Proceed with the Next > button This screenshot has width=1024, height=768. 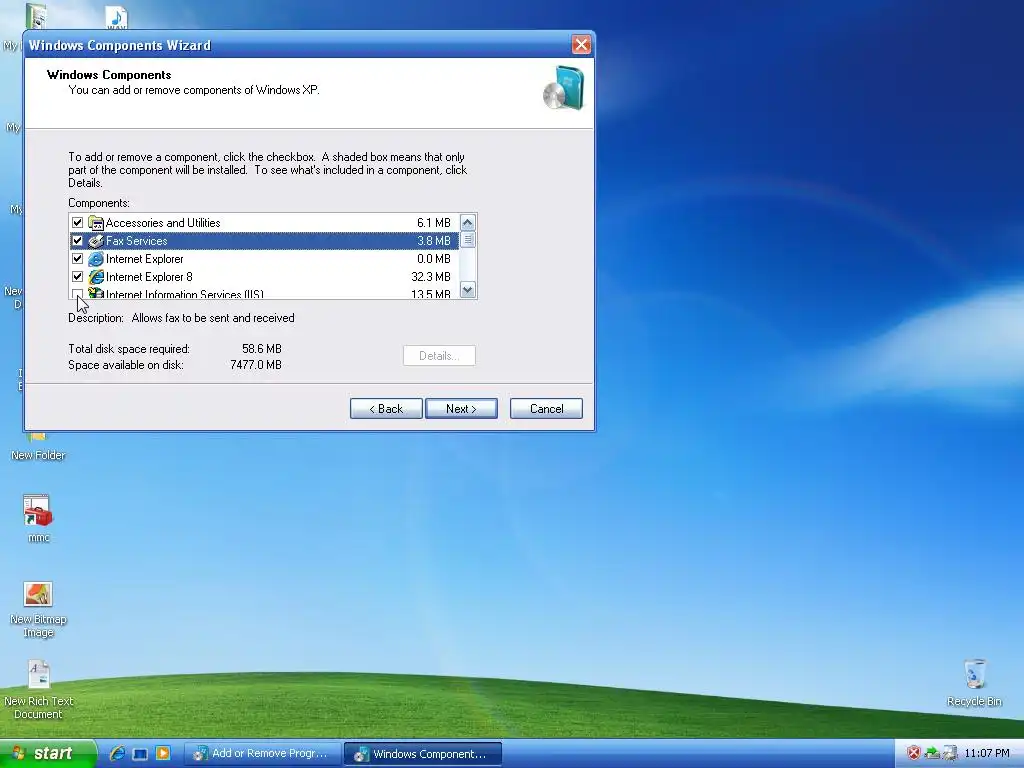coord(461,409)
